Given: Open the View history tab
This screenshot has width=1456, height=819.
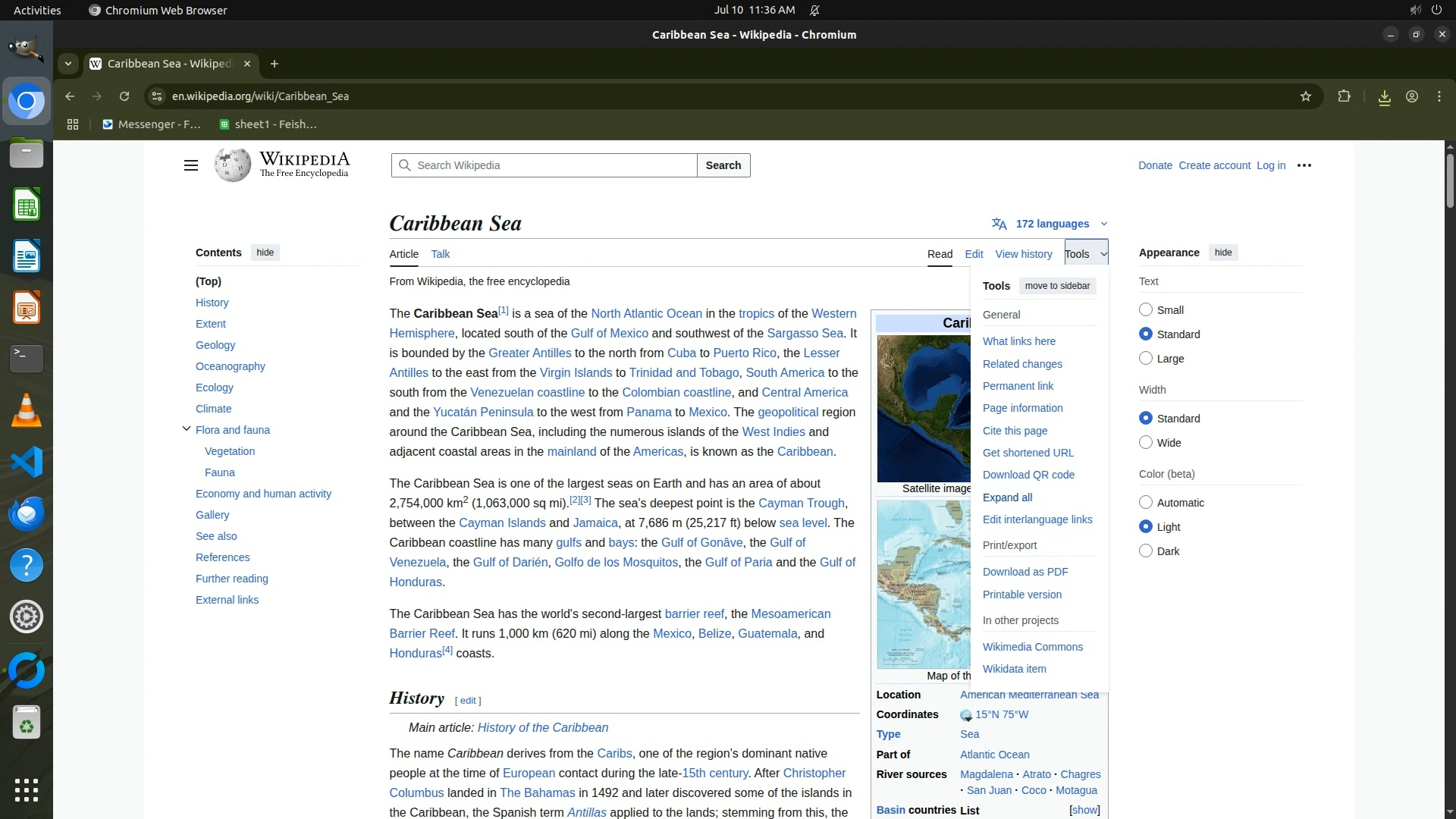Looking at the screenshot, I should [1023, 254].
